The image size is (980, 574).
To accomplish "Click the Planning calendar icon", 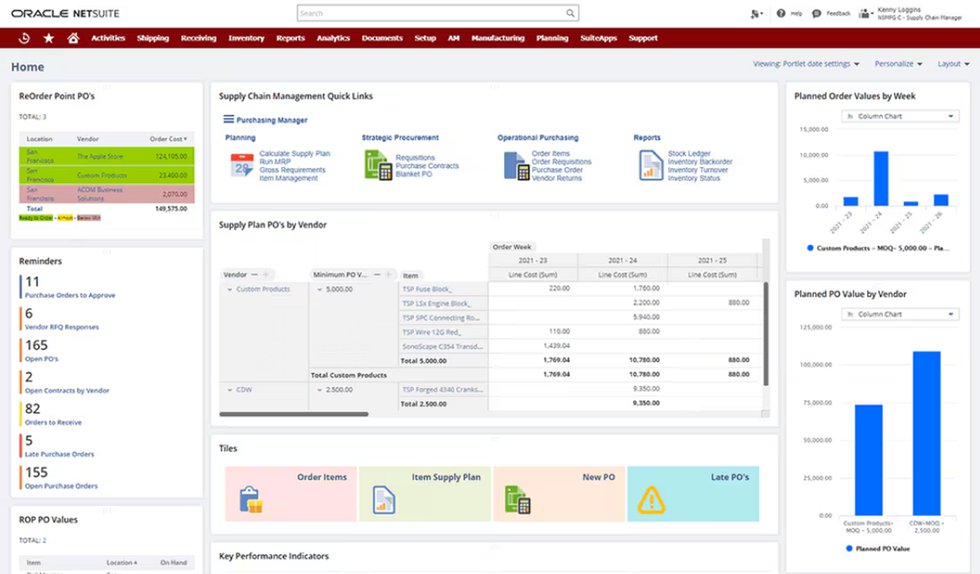I will tap(241, 165).
